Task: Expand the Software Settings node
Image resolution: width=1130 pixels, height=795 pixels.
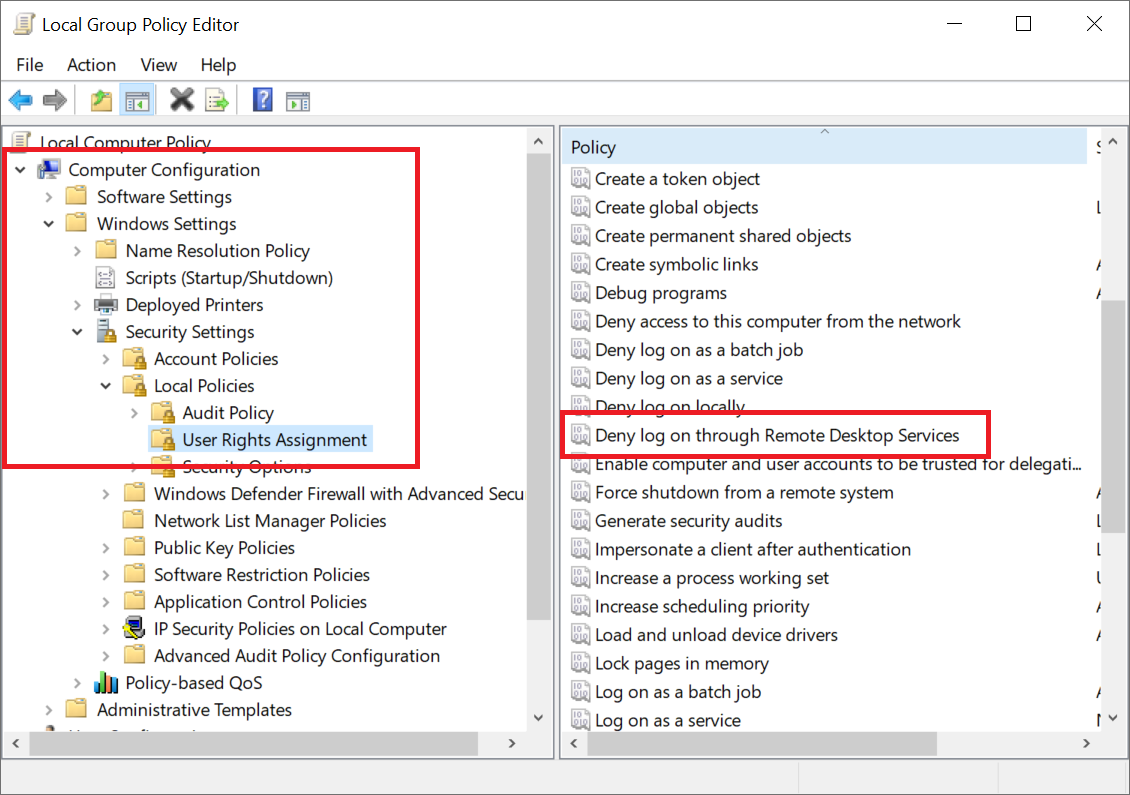Action: pos(49,197)
